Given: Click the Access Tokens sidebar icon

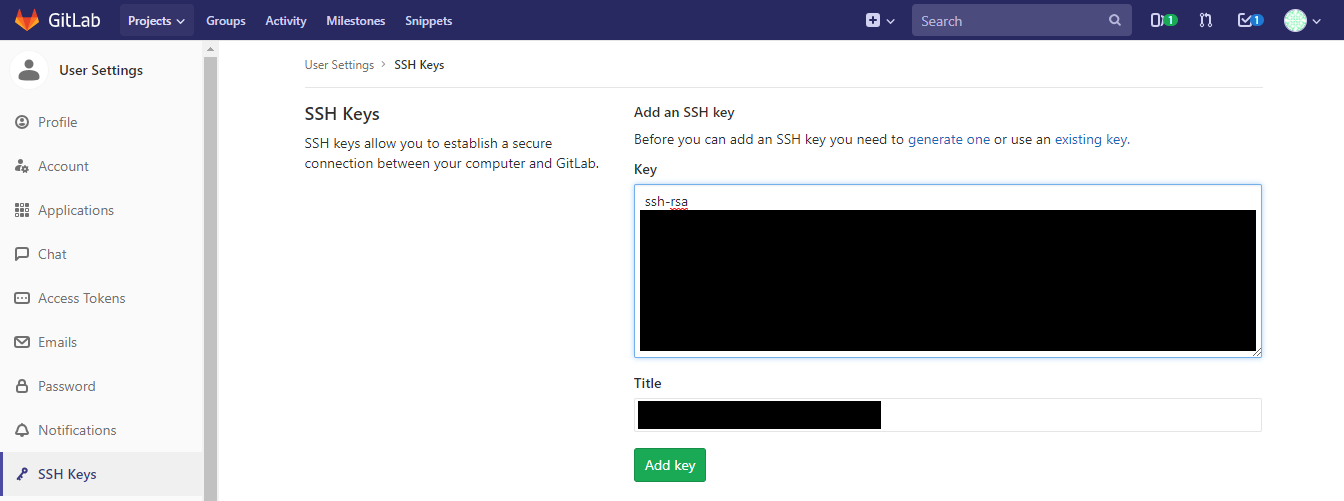Looking at the screenshot, I should coord(22,298).
